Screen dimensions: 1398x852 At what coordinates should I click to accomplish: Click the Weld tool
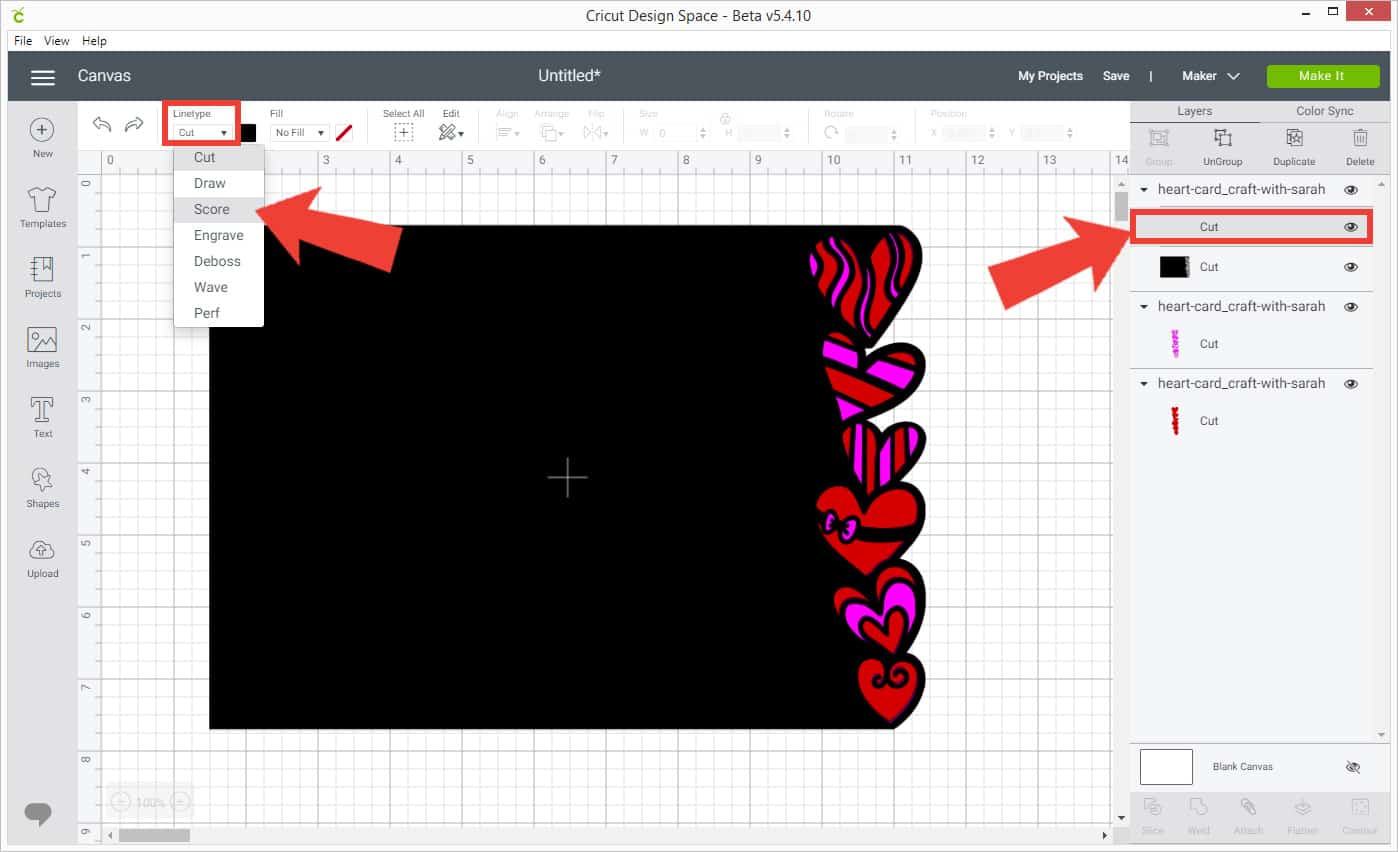click(x=1198, y=815)
